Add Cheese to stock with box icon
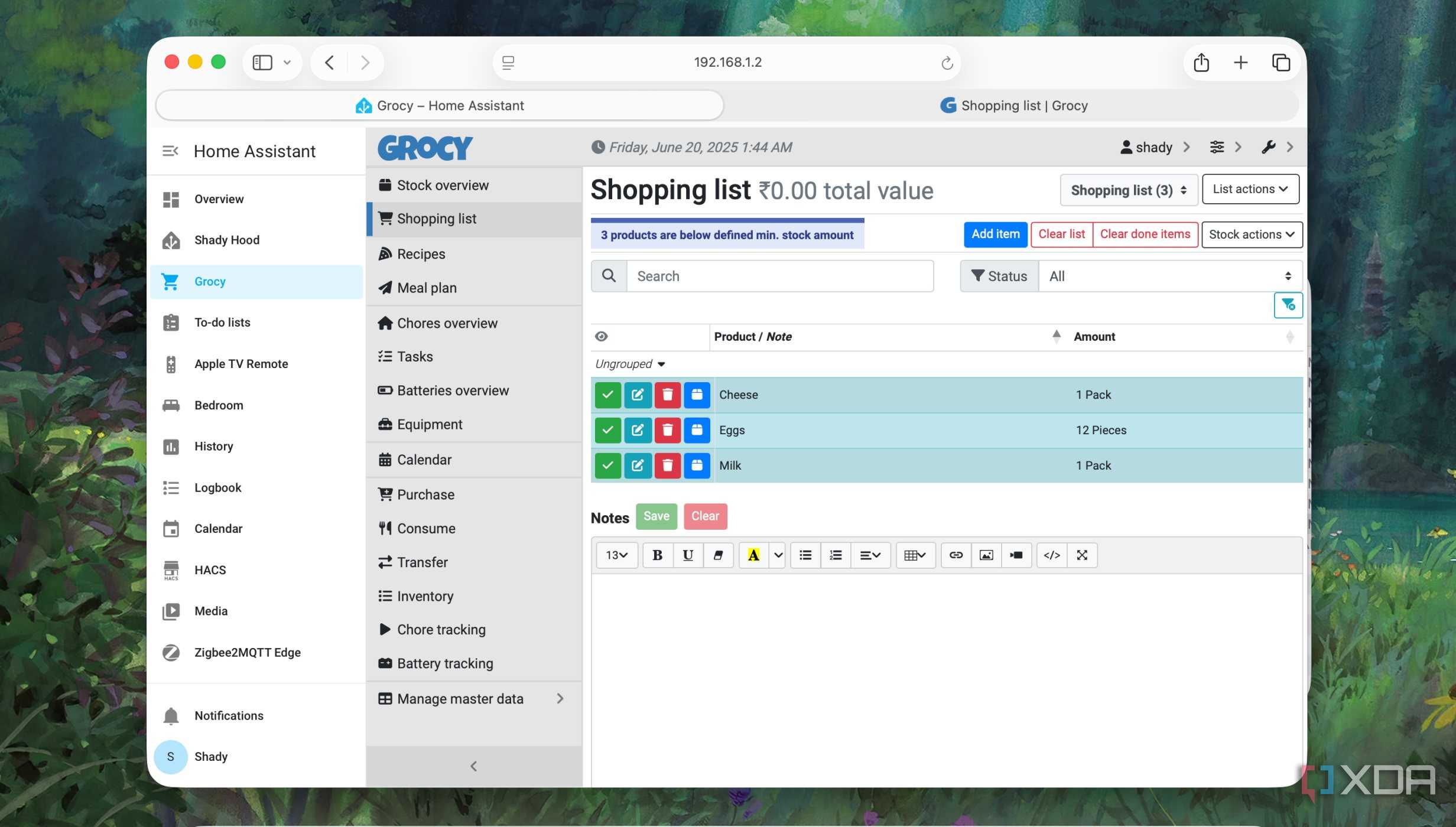Image resolution: width=1456 pixels, height=827 pixels. [x=697, y=395]
